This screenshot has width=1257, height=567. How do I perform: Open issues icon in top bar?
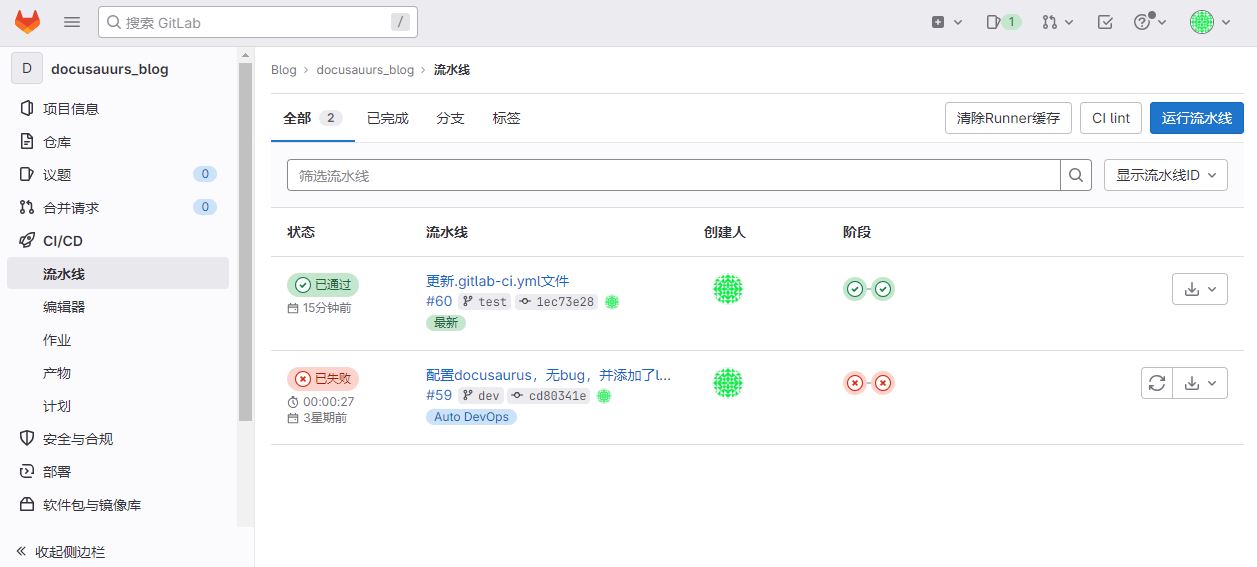(1003, 22)
